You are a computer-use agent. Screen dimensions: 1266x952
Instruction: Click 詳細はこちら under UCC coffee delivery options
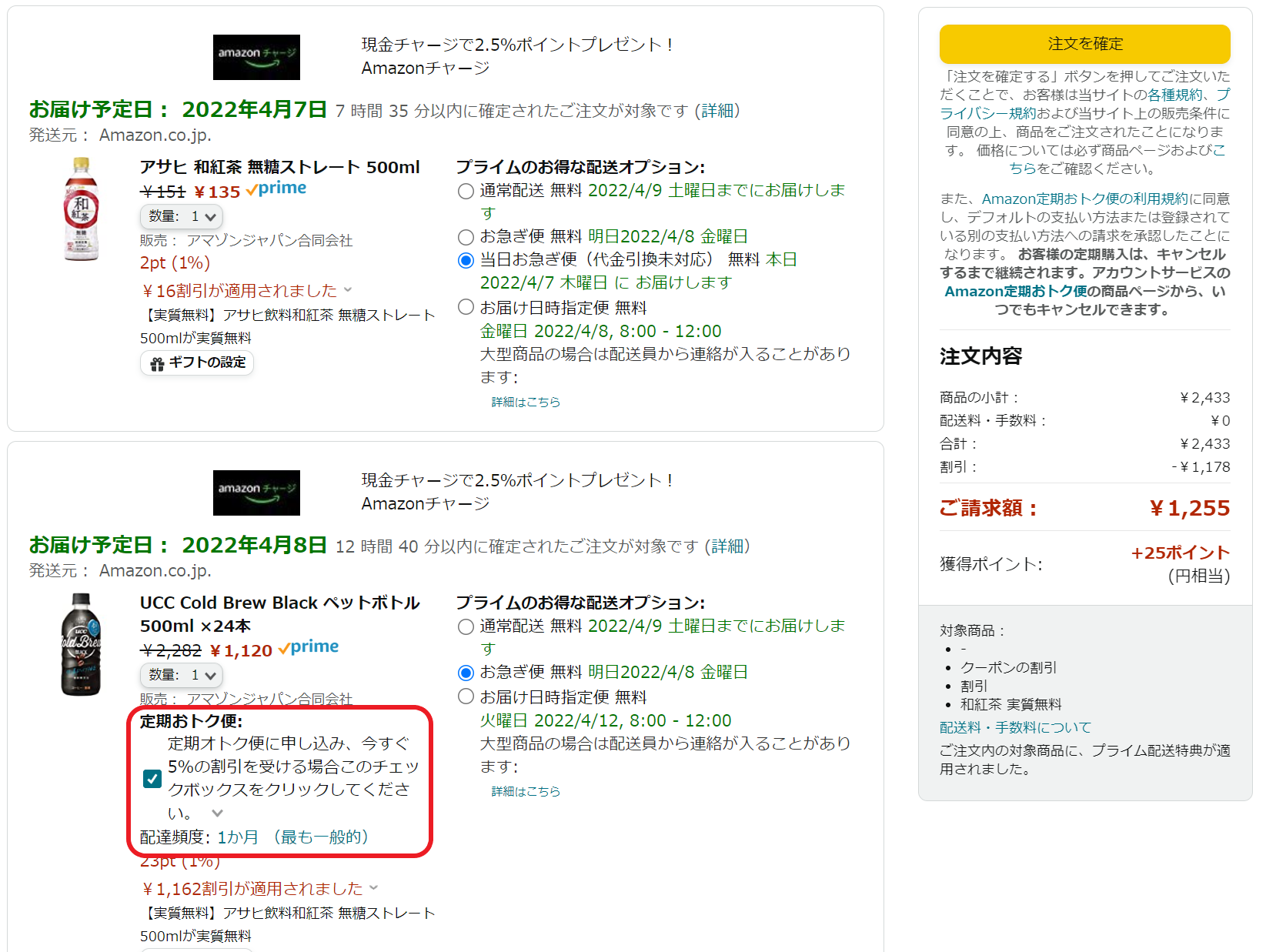tap(526, 791)
